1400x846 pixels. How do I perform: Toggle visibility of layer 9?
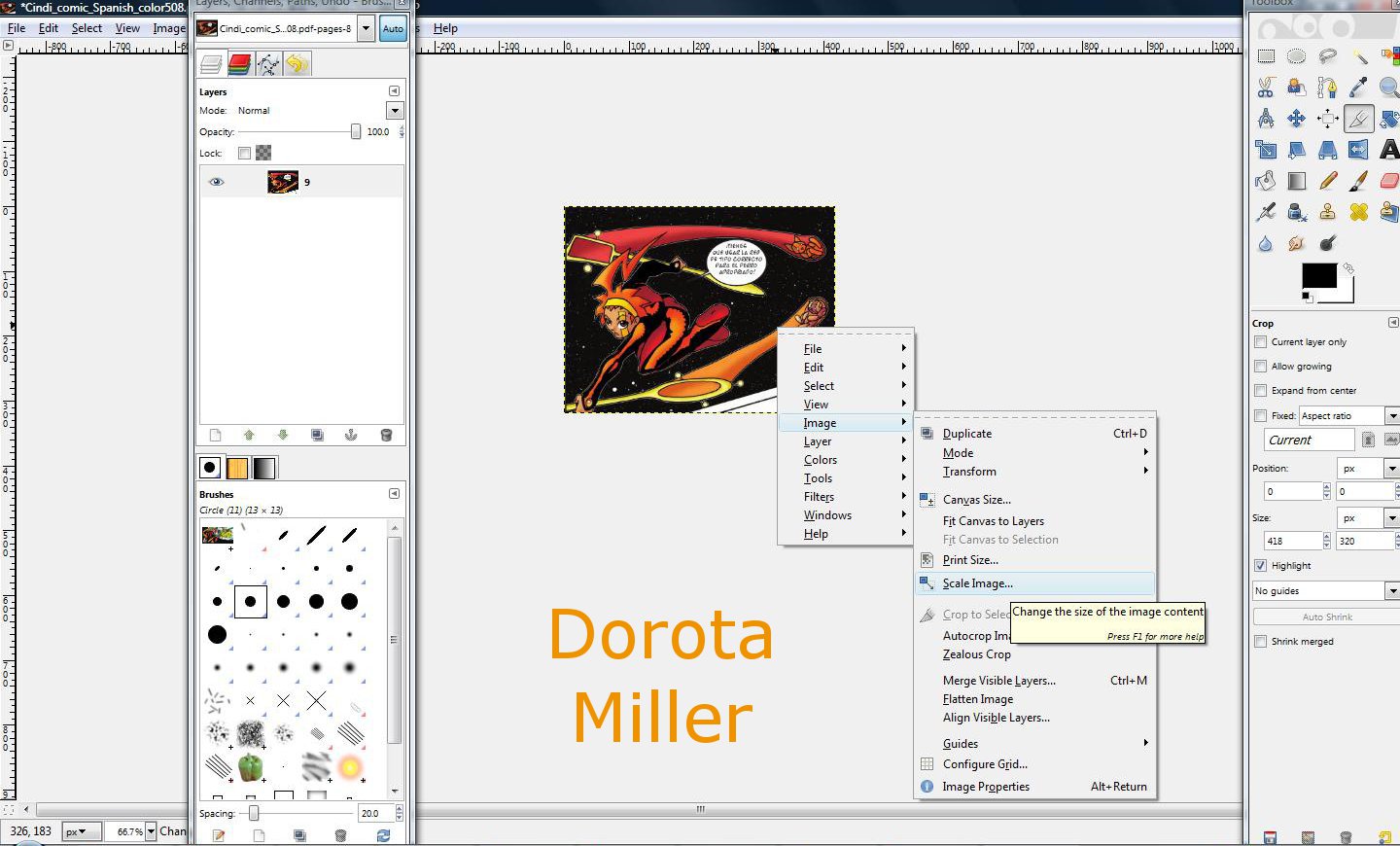click(216, 181)
